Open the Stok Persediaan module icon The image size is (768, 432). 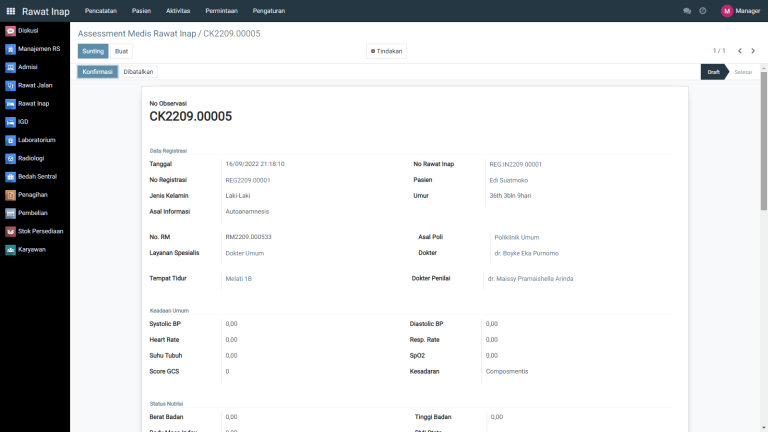10,231
